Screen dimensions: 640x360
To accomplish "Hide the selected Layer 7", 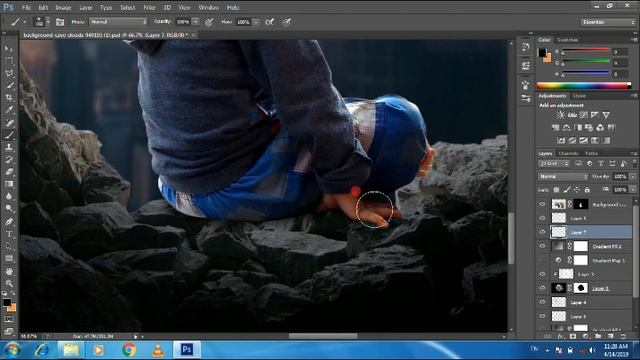I will pos(542,232).
